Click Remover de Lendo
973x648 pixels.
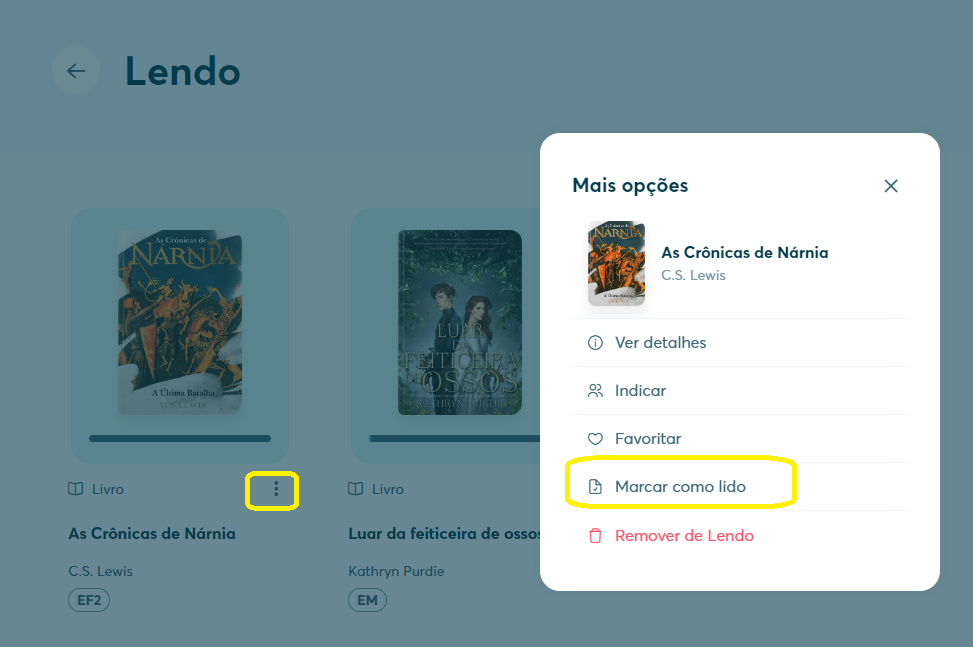[x=740, y=536]
